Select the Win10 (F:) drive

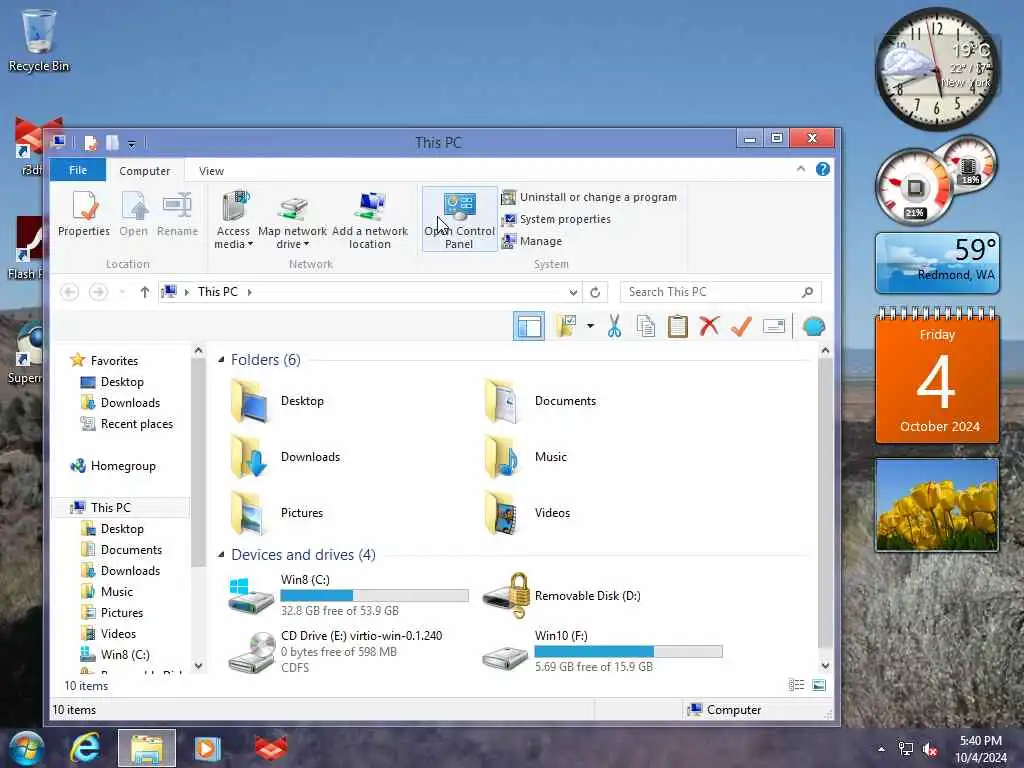click(x=603, y=651)
